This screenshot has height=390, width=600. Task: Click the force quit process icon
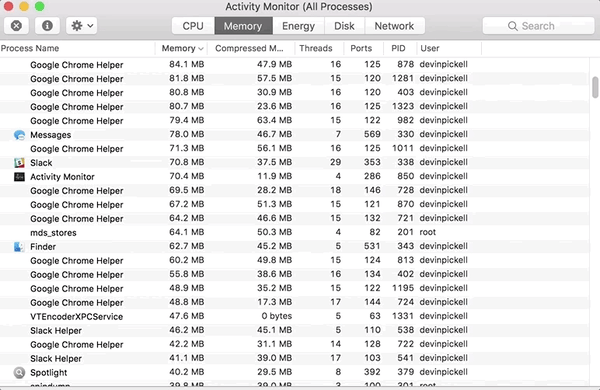point(16,26)
